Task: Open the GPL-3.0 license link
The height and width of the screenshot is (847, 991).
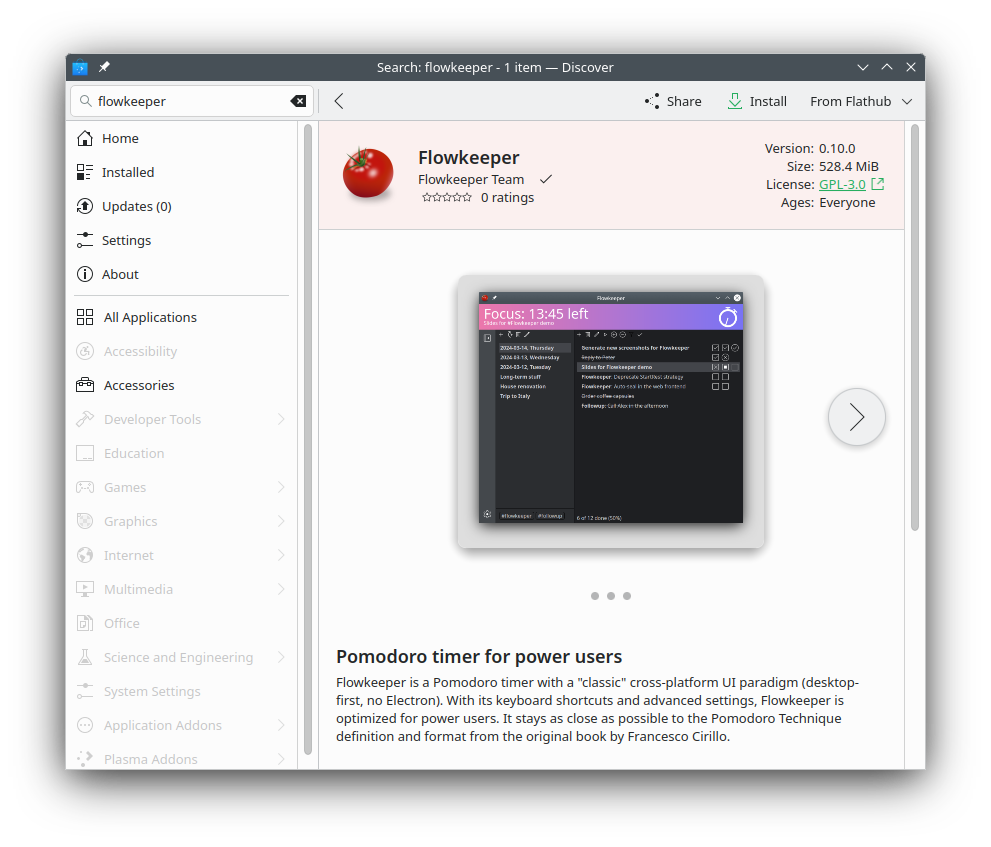Action: (x=842, y=185)
